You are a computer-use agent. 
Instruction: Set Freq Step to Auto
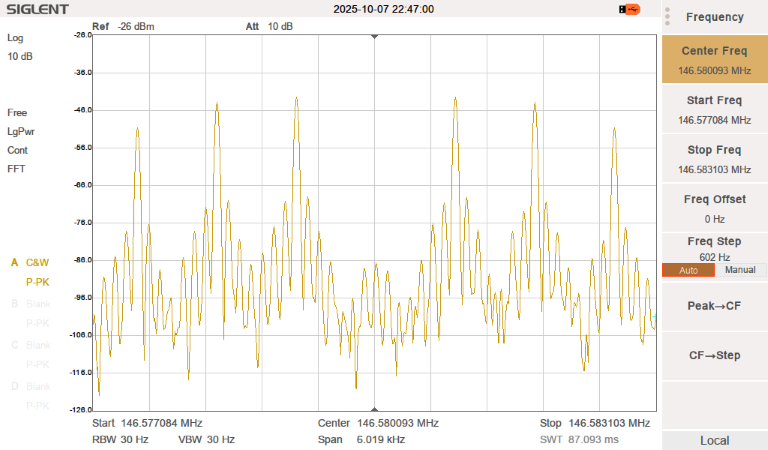688,270
